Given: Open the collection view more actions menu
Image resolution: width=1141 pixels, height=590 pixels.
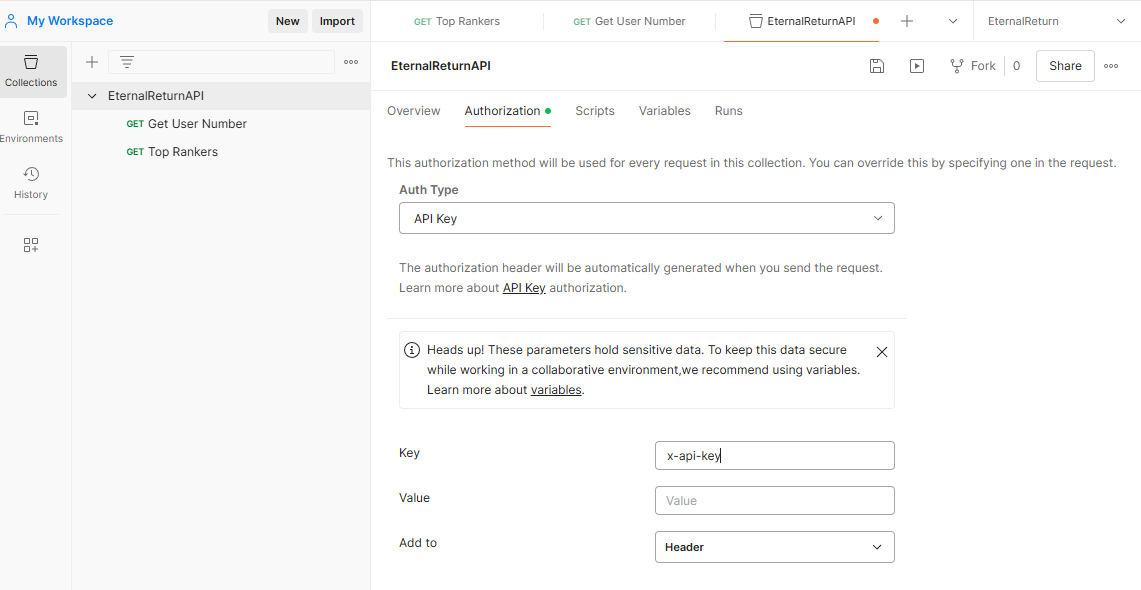Looking at the screenshot, I should click(1111, 66).
